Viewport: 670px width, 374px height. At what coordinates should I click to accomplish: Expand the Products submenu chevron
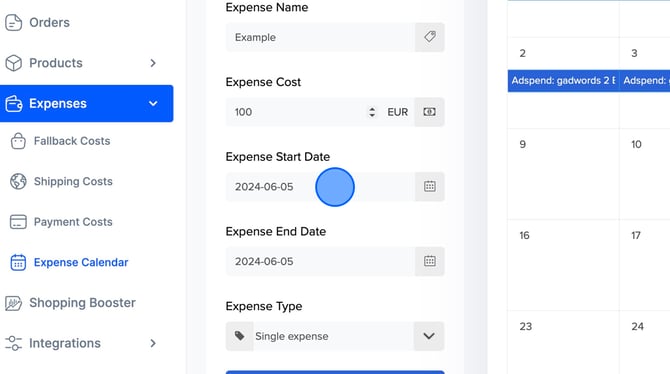pos(153,63)
